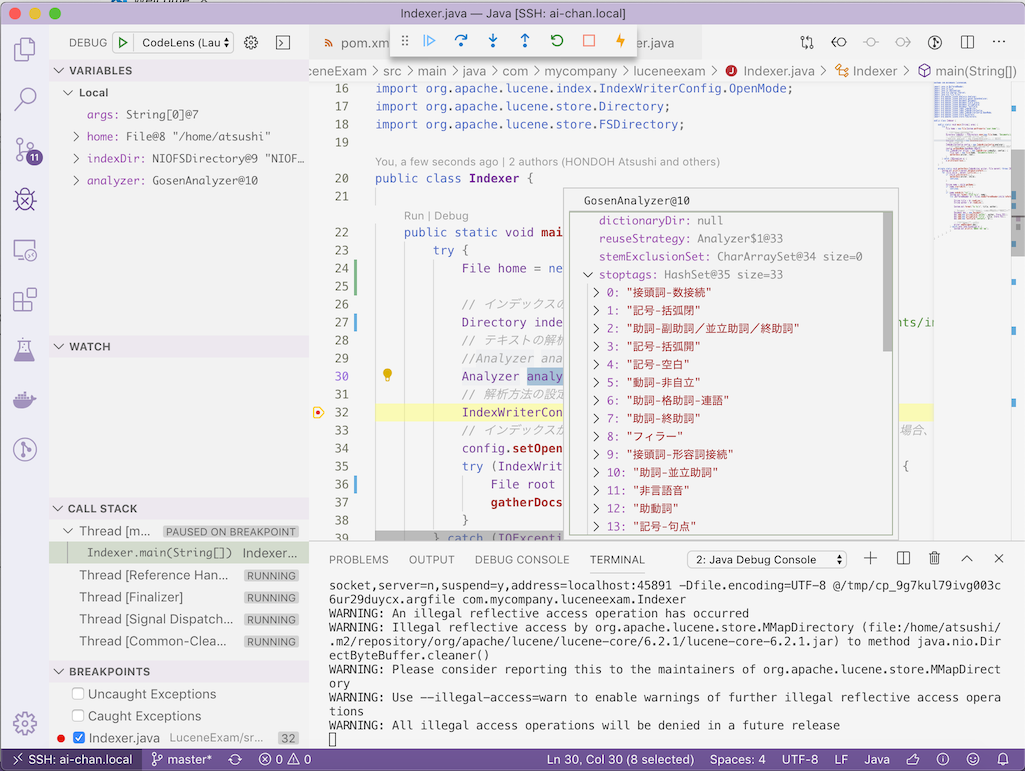Click the Debug CodeLens link above main
This screenshot has height=771, width=1025.
pyautogui.click(x=451, y=215)
